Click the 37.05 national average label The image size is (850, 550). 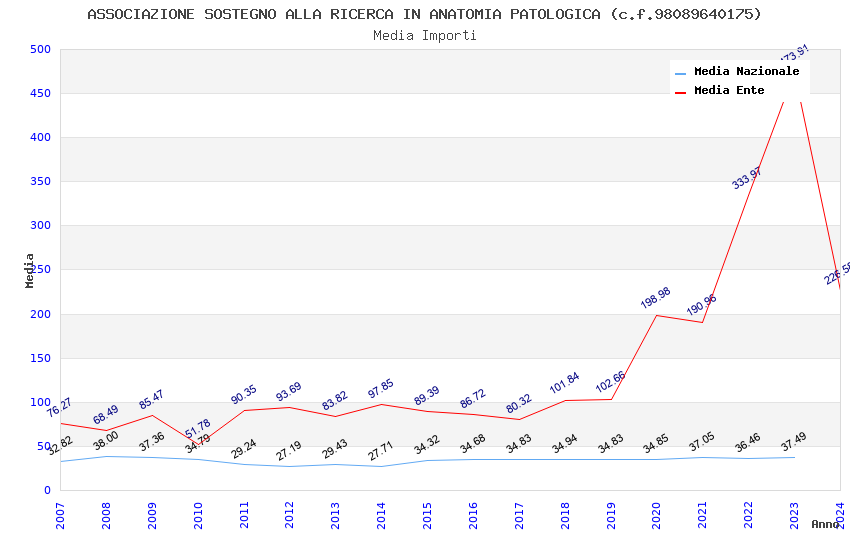click(x=702, y=442)
